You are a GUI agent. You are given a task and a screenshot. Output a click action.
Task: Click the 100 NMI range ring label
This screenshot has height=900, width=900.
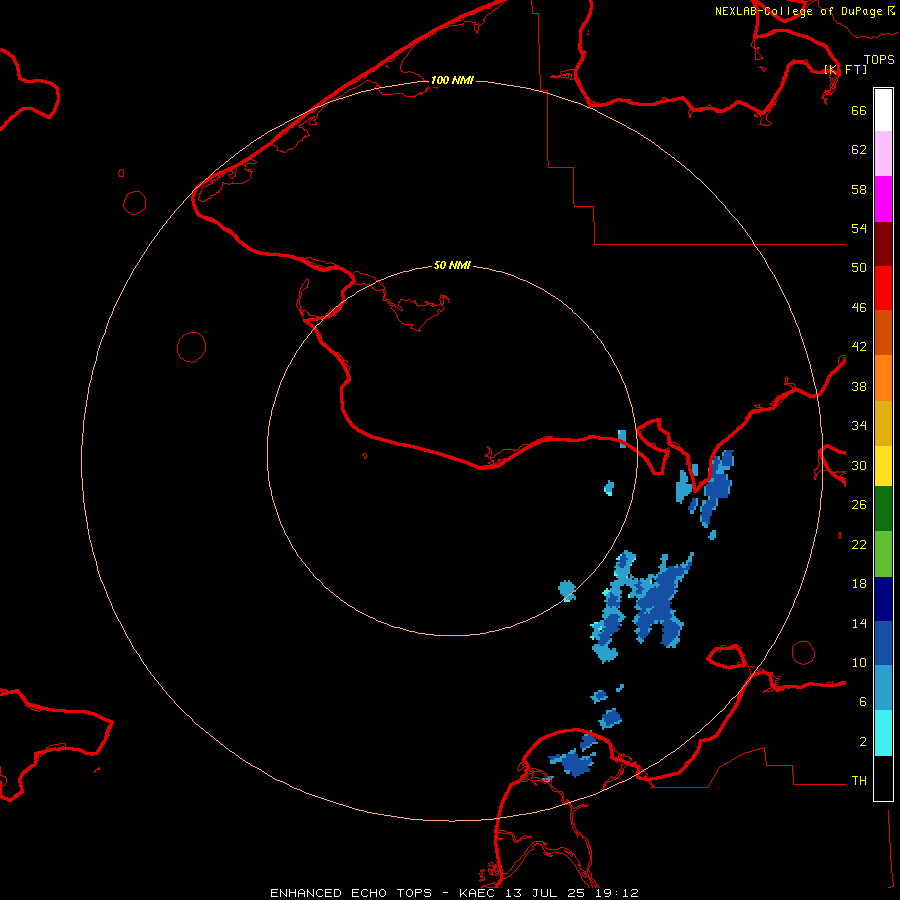452,80
